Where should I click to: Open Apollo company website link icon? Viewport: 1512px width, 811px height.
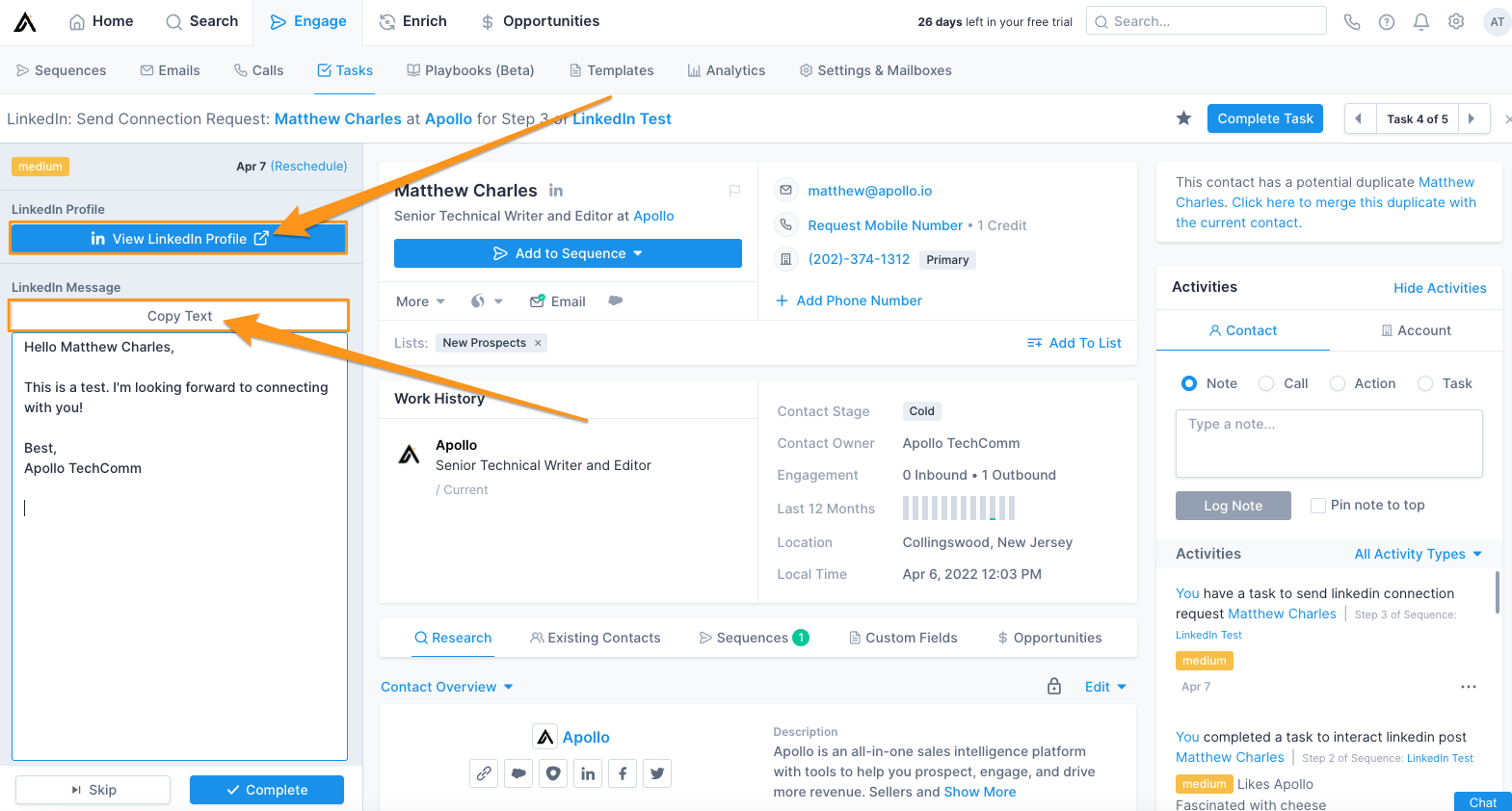point(484,773)
